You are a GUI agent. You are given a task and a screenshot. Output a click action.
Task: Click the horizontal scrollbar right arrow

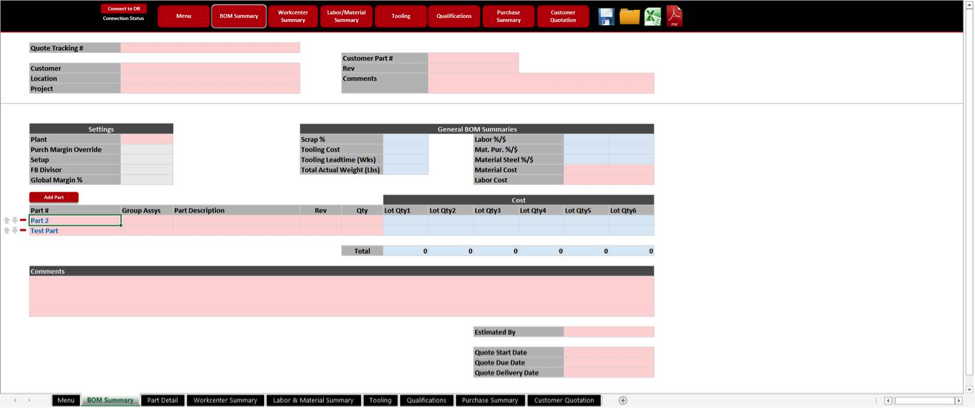coord(959,400)
